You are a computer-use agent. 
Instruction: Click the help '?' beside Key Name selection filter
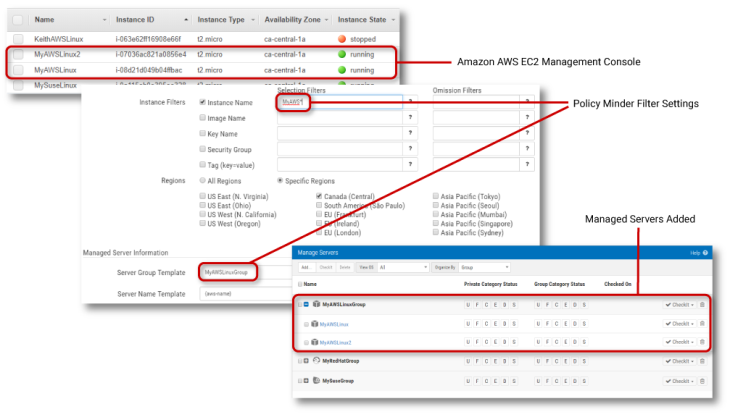tap(410, 133)
